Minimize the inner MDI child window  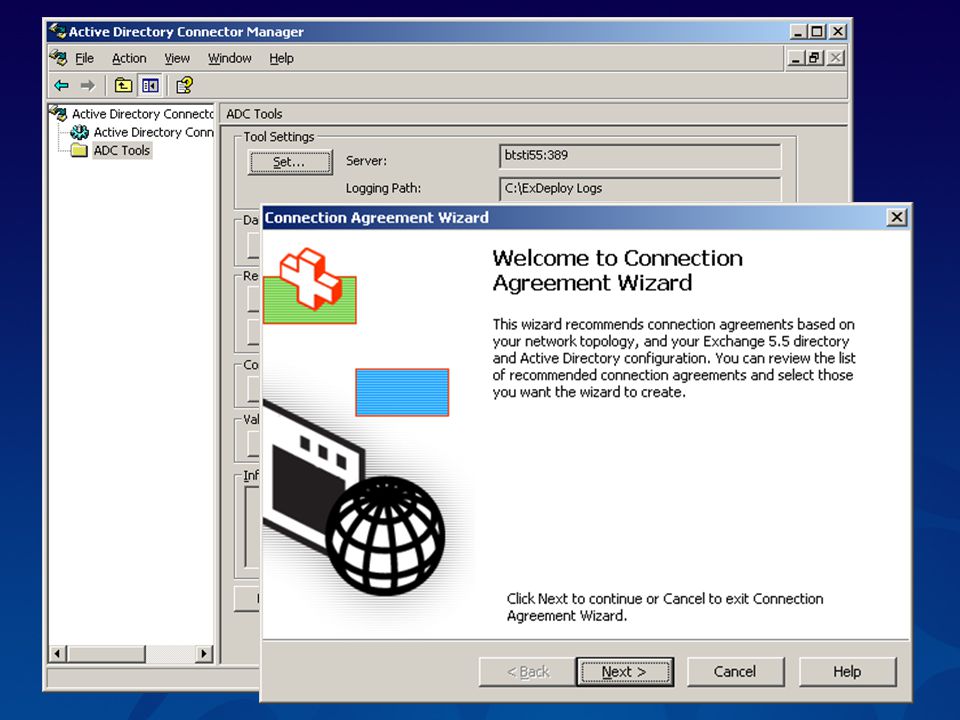[x=795, y=58]
